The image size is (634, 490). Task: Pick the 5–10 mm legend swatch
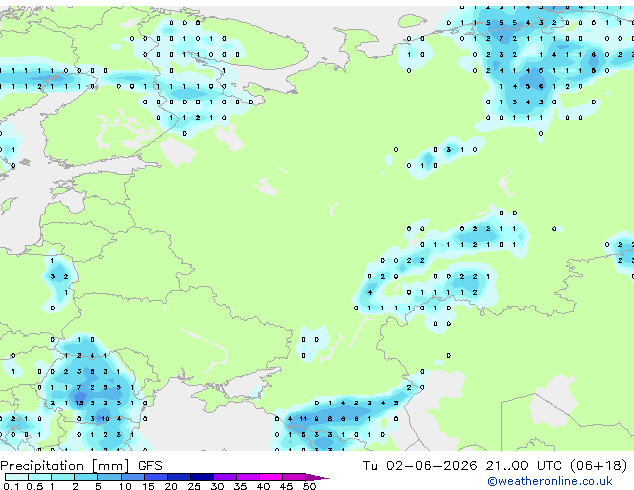click(x=109, y=477)
